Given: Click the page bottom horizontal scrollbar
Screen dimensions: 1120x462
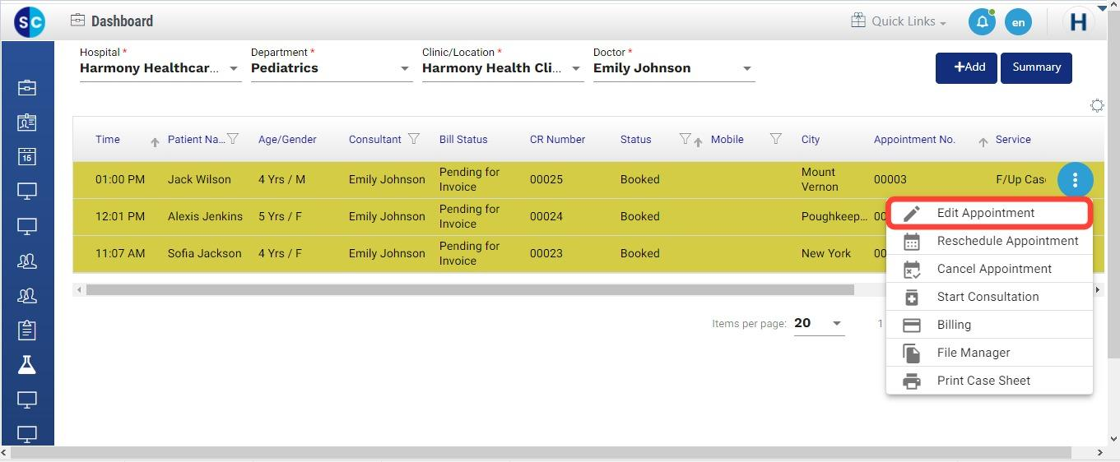Looking at the screenshot, I should click(541, 453).
